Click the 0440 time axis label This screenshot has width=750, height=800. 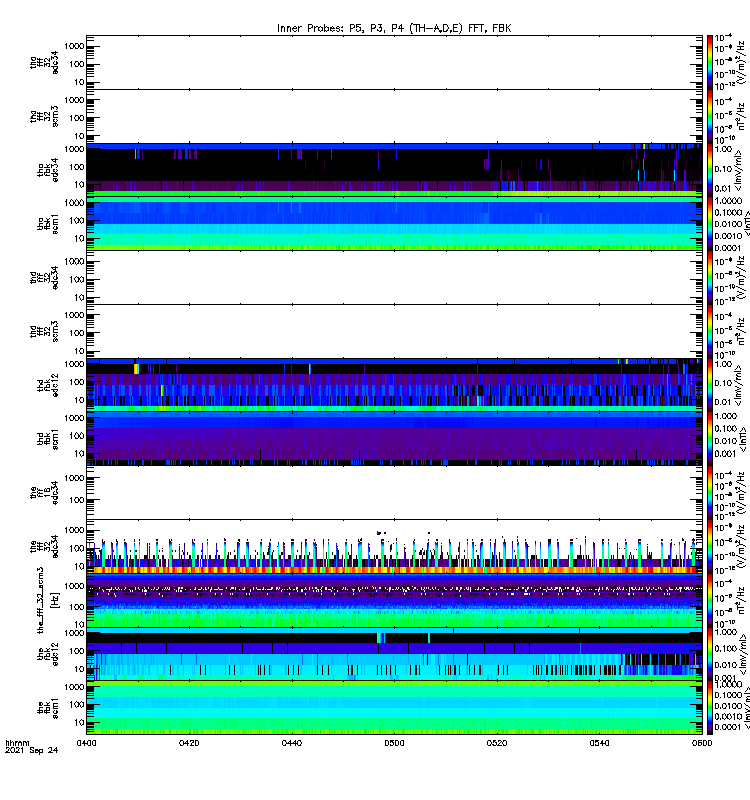click(291, 743)
